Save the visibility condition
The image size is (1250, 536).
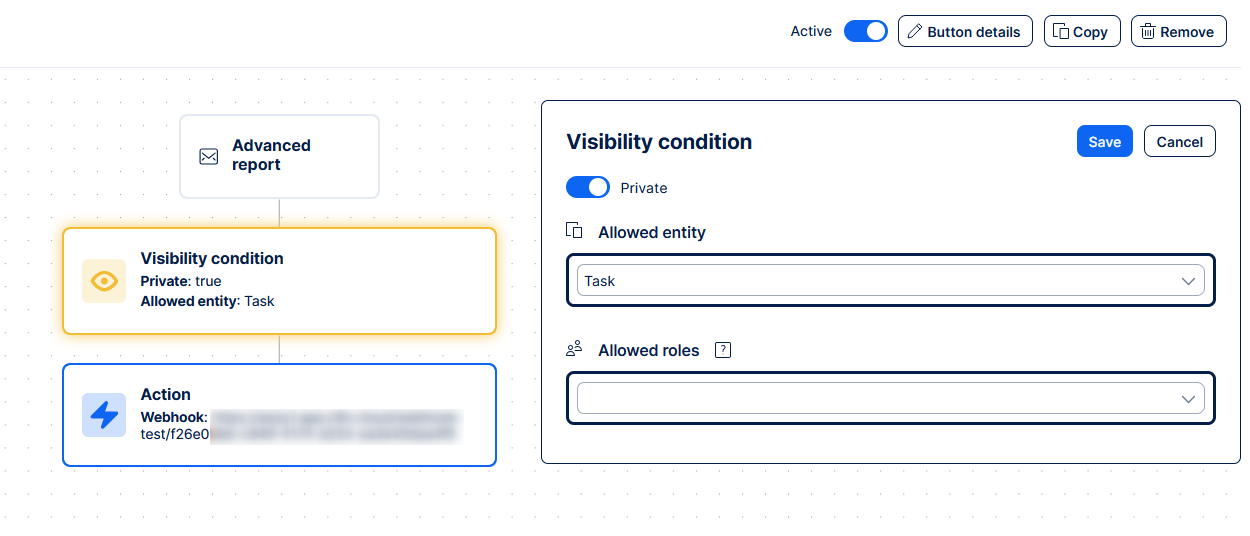pos(1104,142)
